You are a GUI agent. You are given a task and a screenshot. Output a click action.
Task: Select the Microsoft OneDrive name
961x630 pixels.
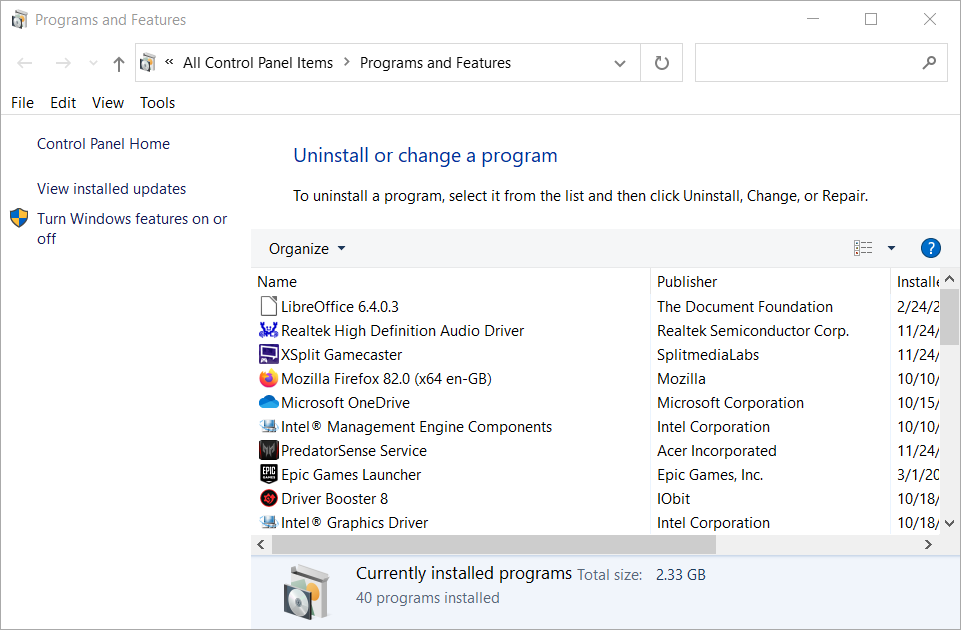tap(346, 403)
